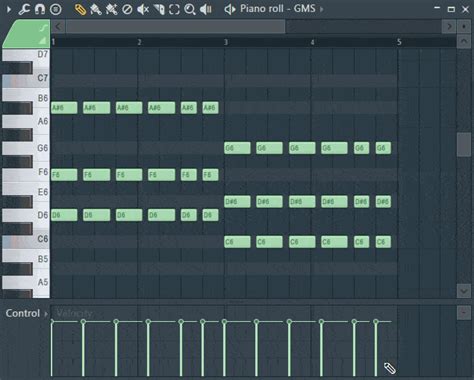Screen dimensions: 474x380
Task: Select the Paint brush tool
Action: coord(96,9)
